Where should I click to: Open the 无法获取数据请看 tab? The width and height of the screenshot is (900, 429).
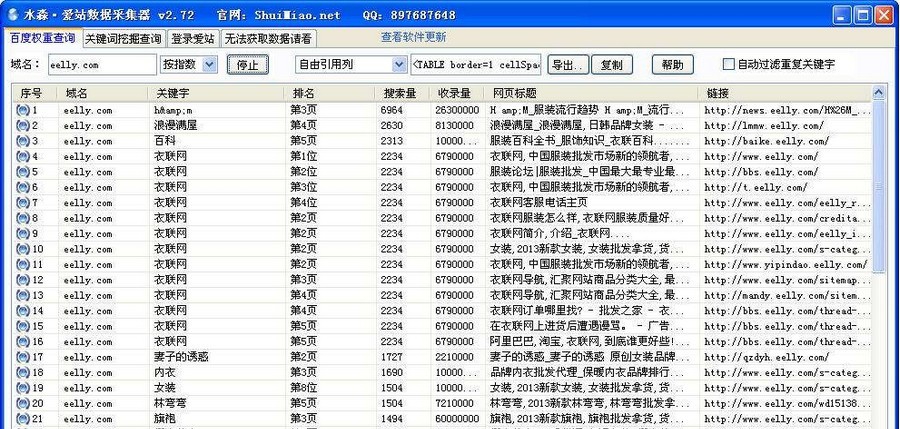pyautogui.click(x=268, y=39)
